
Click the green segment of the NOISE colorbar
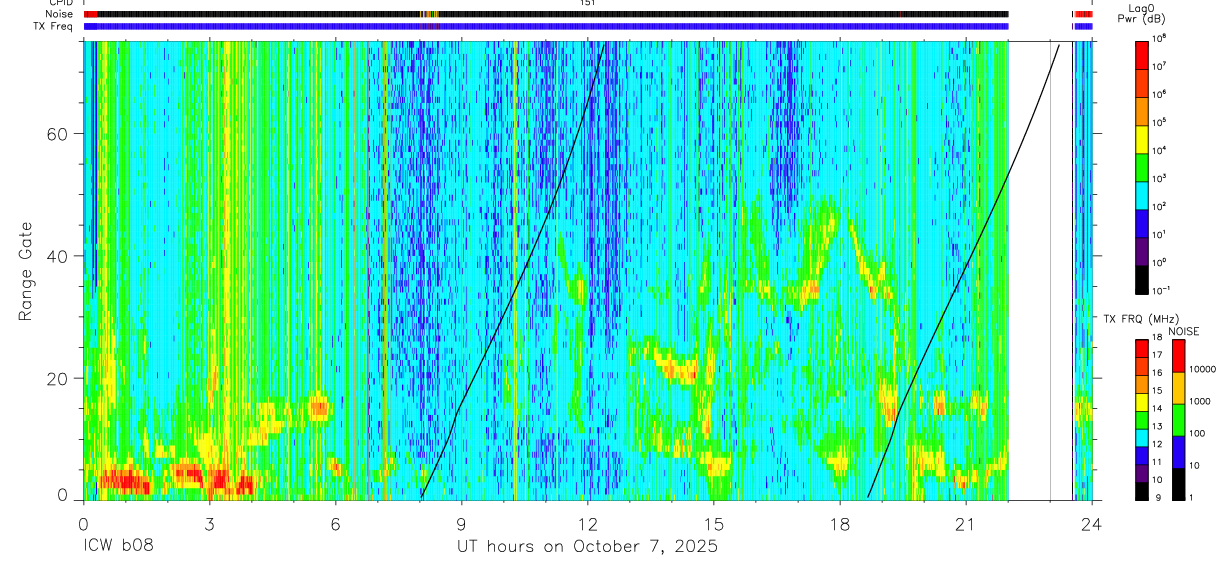click(x=1178, y=420)
